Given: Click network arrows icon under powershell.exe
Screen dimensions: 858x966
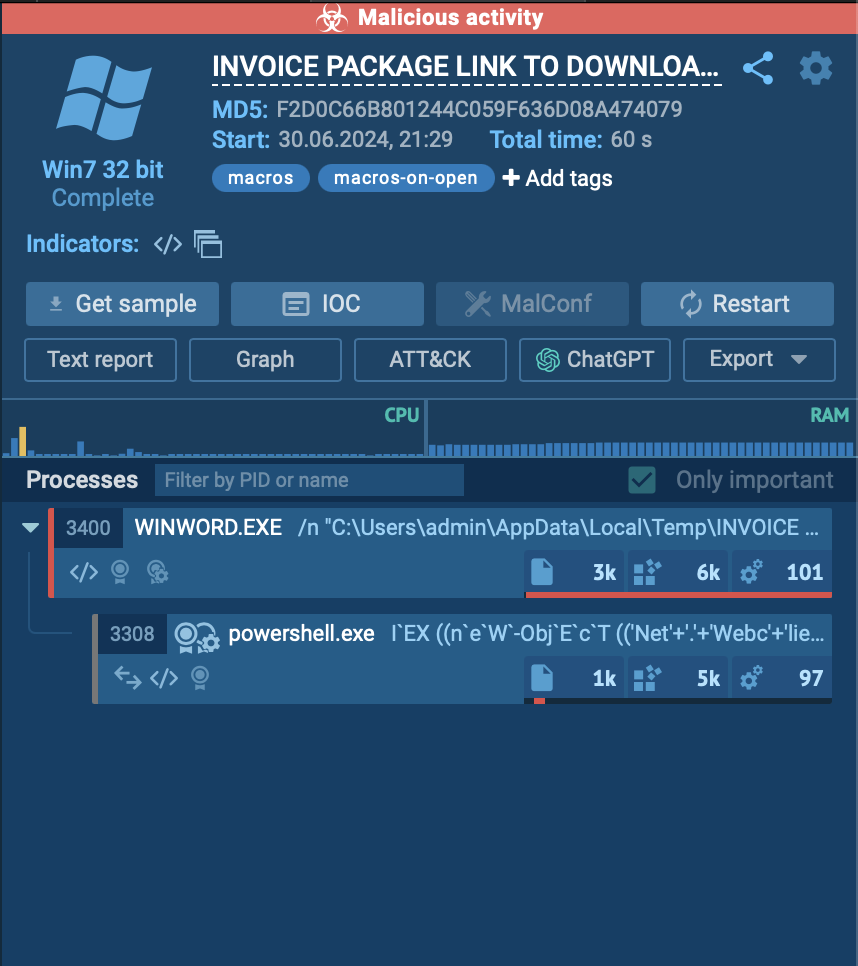Looking at the screenshot, I should point(127,678).
